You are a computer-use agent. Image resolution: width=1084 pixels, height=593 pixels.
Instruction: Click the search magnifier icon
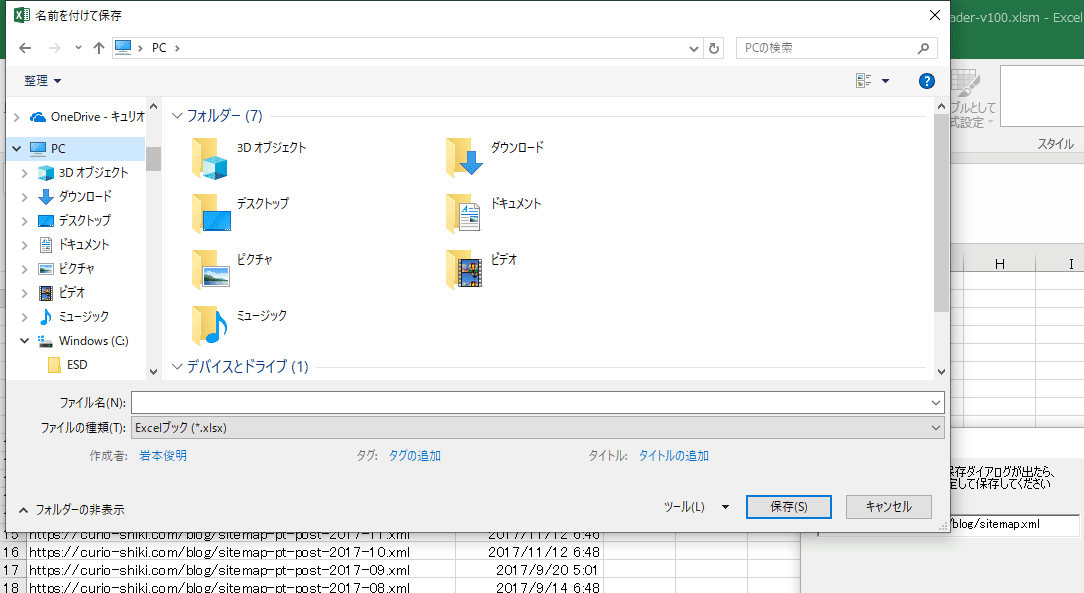point(924,48)
